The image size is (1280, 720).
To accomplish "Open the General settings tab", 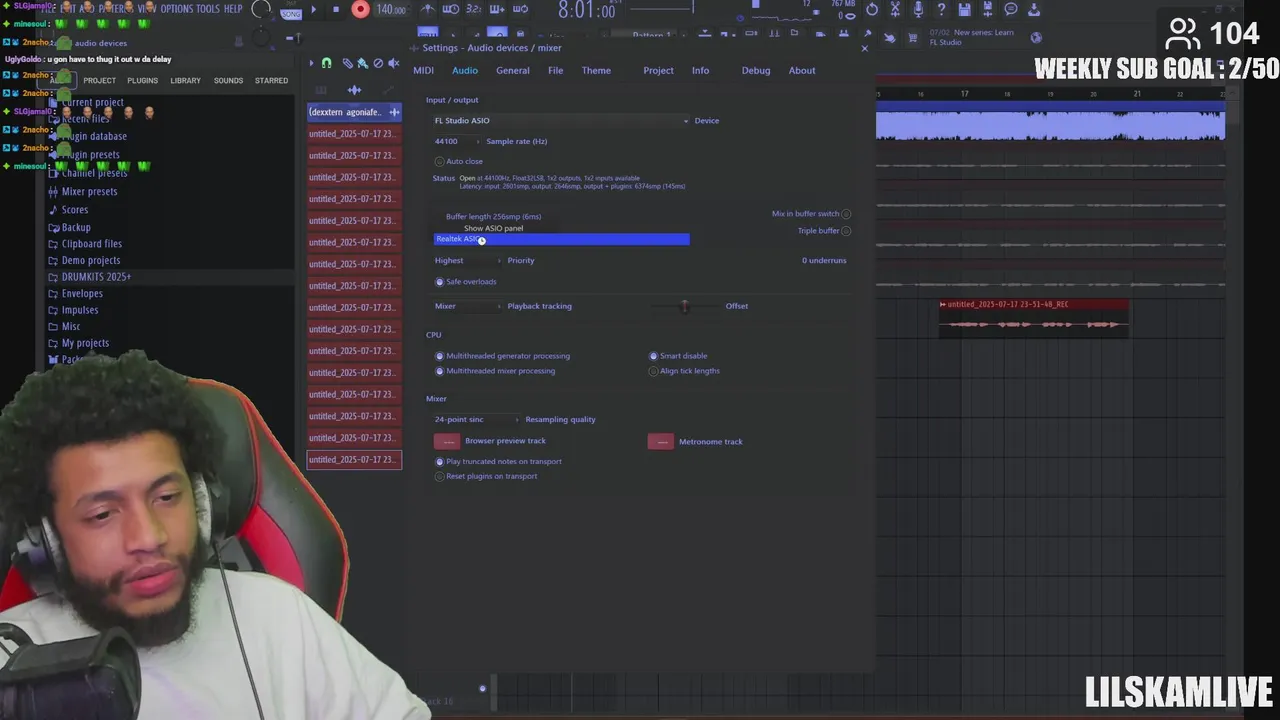I will (x=513, y=71).
